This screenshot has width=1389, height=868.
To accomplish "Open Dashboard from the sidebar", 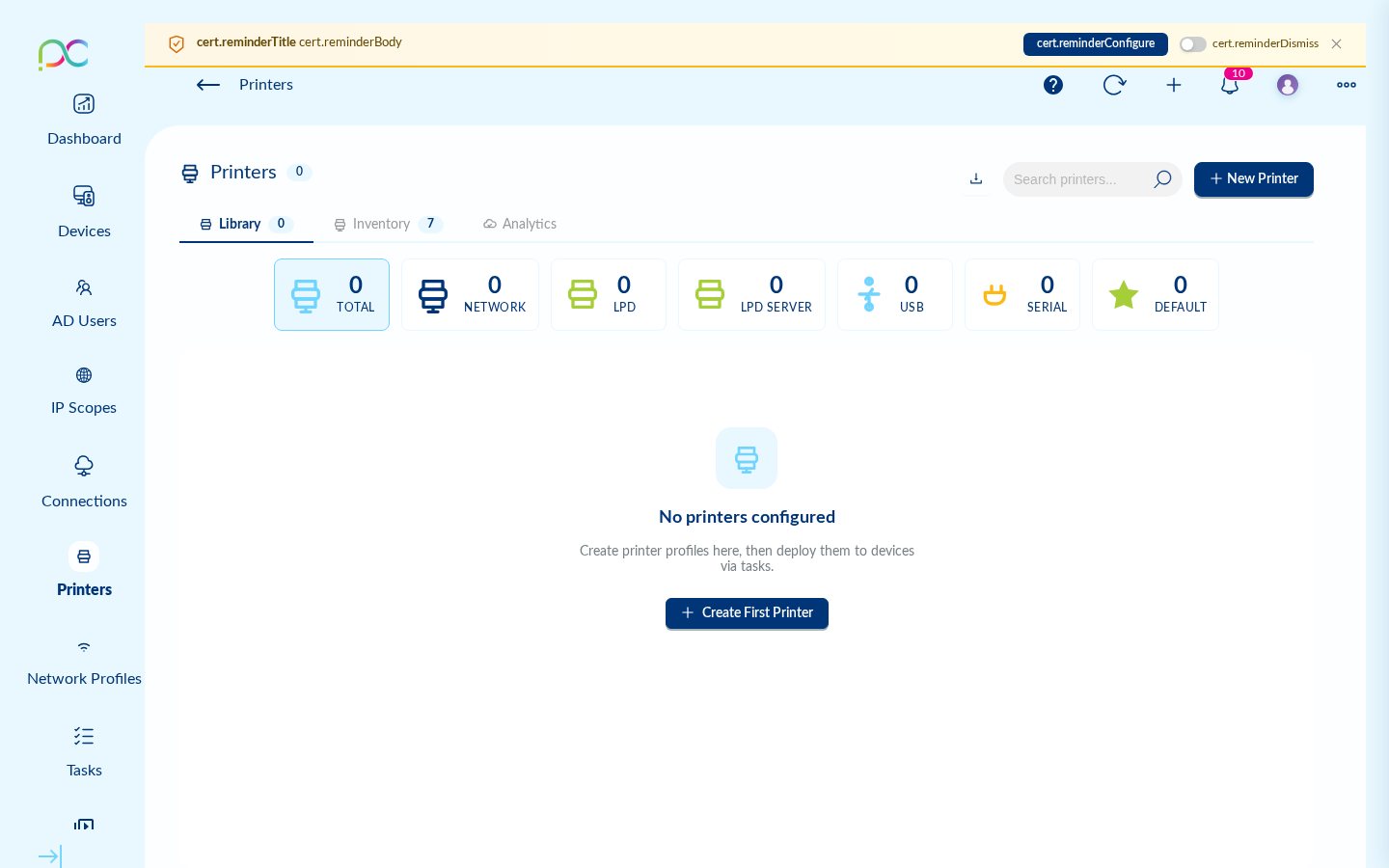I will coord(84,120).
